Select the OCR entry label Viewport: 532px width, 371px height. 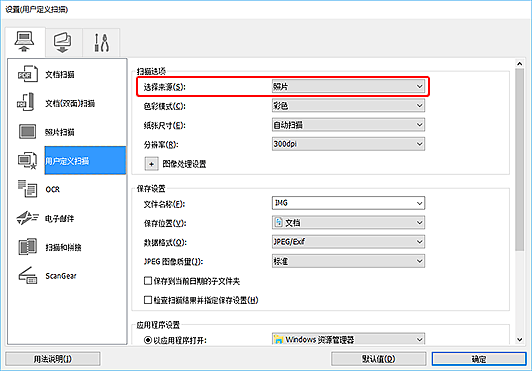[x=53, y=189]
